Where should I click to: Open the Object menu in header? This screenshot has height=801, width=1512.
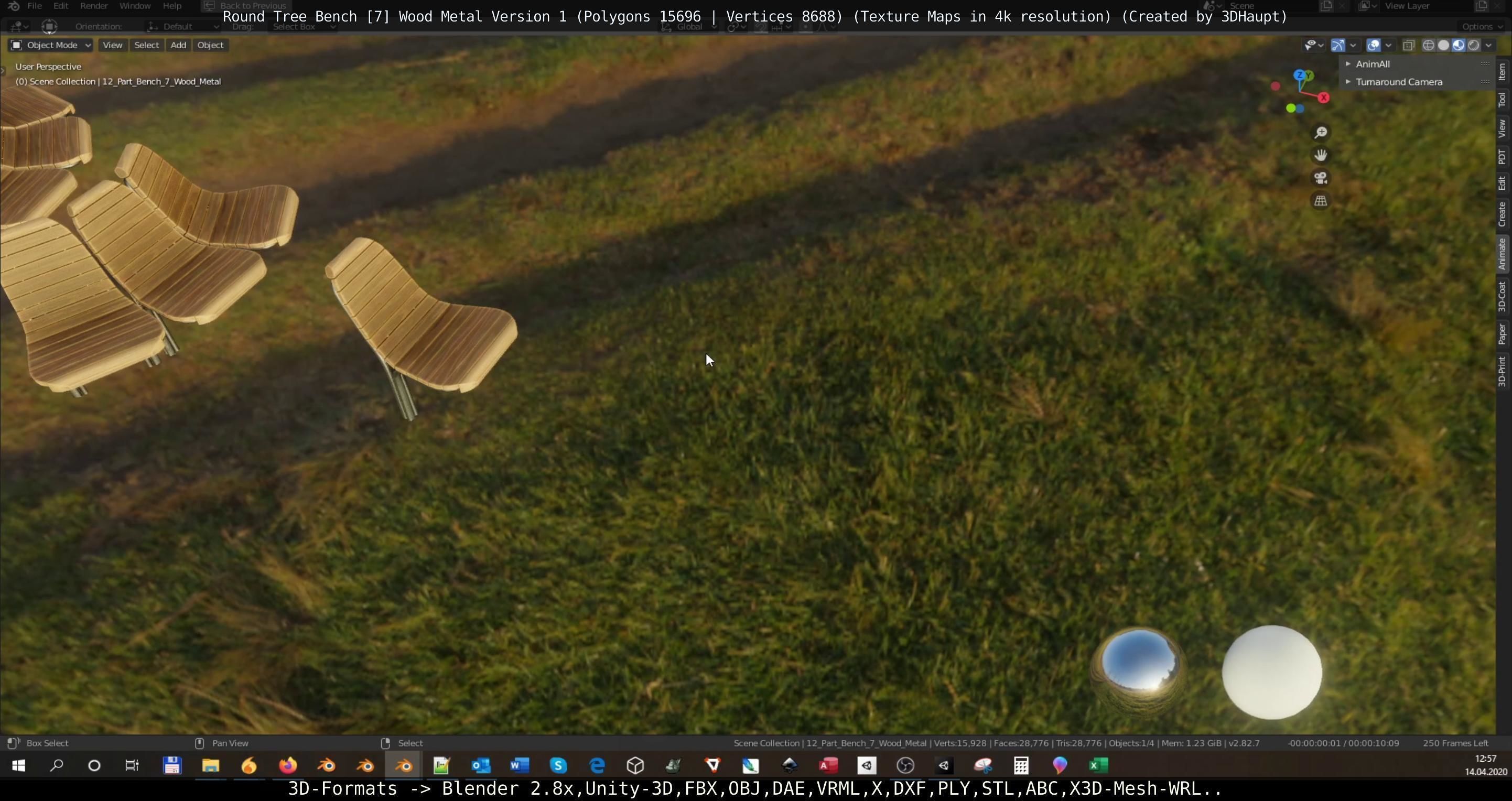click(x=210, y=45)
